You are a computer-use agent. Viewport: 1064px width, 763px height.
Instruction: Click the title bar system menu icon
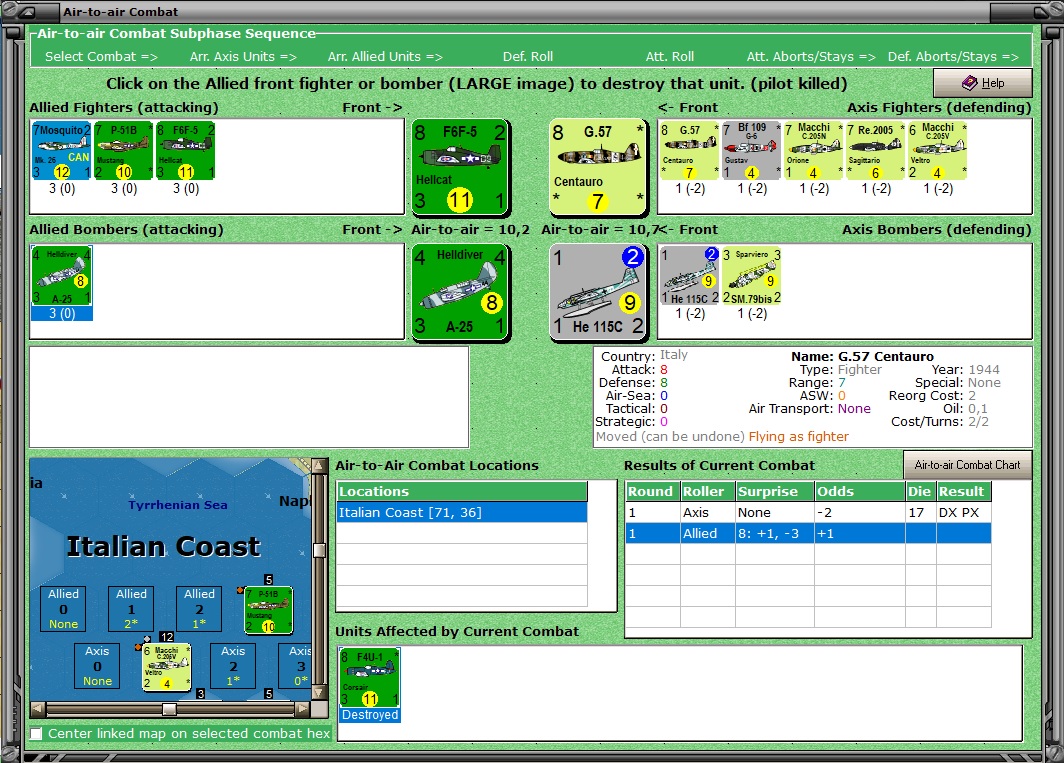click(28, 12)
